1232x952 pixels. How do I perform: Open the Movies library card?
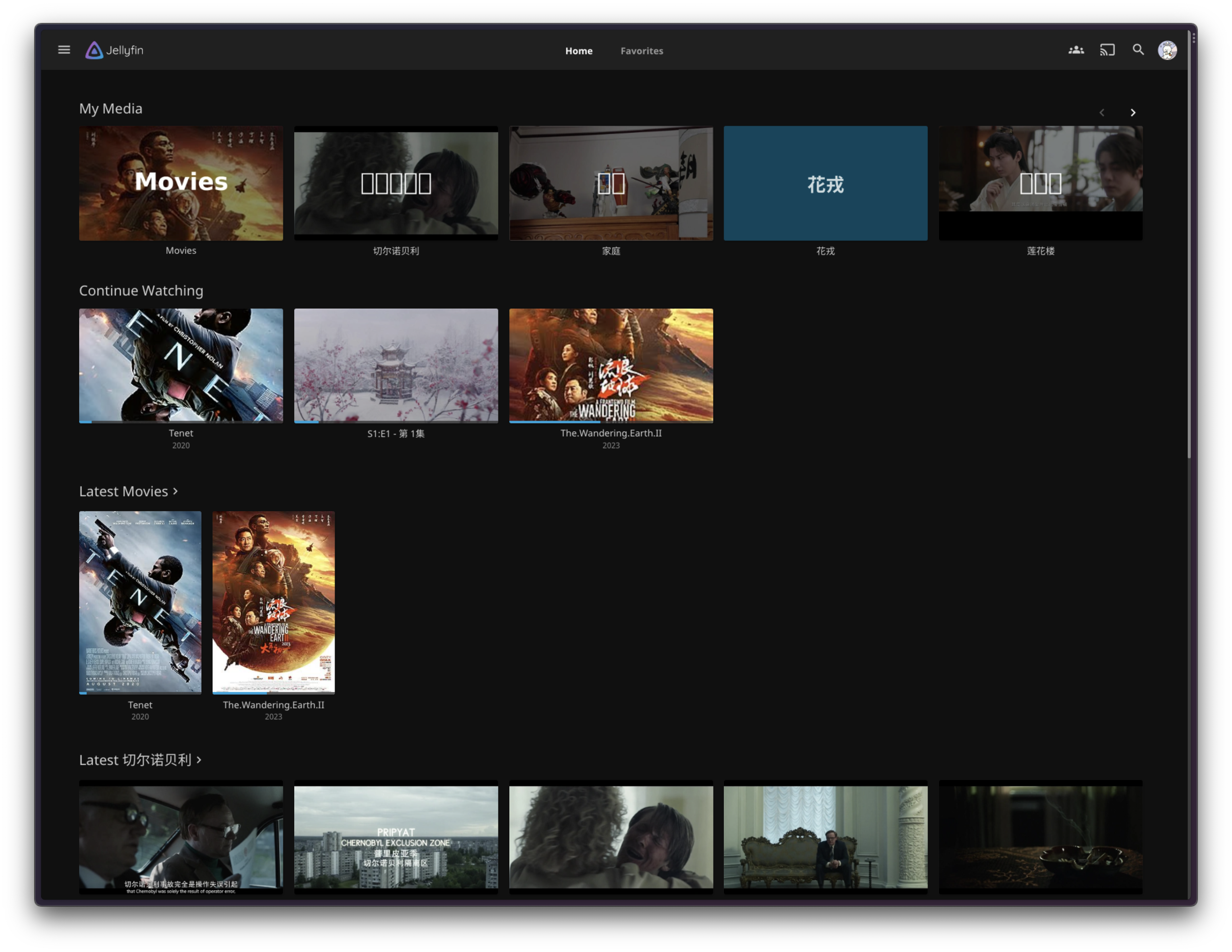[x=180, y=183]
